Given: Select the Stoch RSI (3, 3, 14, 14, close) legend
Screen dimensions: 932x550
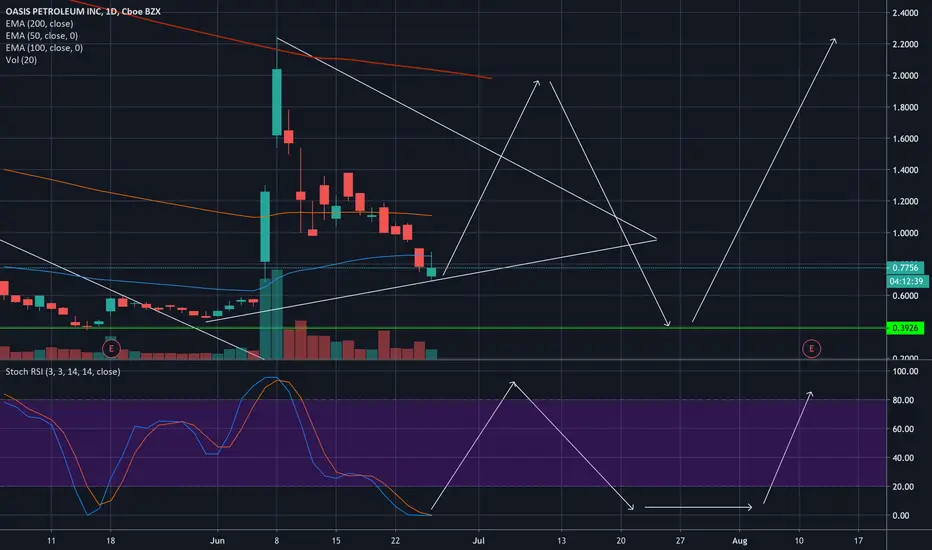Looking at the screenshot, I should [63, 372].
